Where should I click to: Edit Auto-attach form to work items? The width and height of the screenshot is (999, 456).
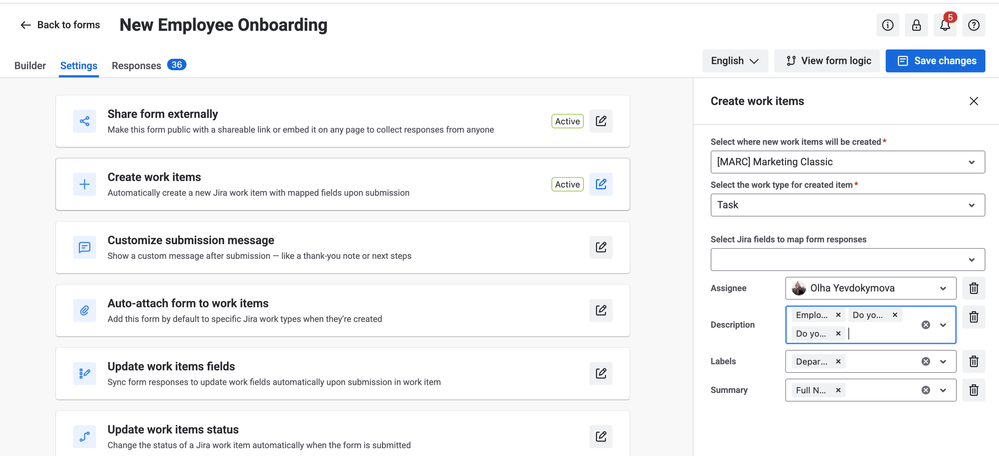601,310
